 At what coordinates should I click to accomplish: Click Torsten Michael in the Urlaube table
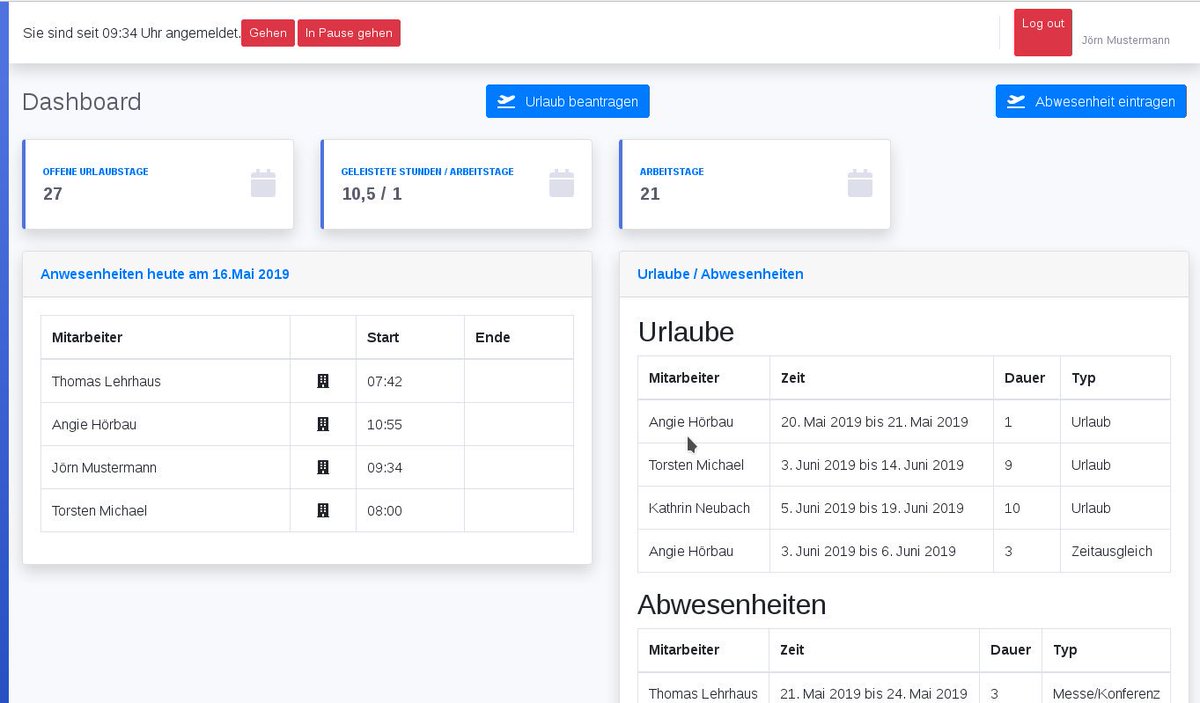coord(696,465)
